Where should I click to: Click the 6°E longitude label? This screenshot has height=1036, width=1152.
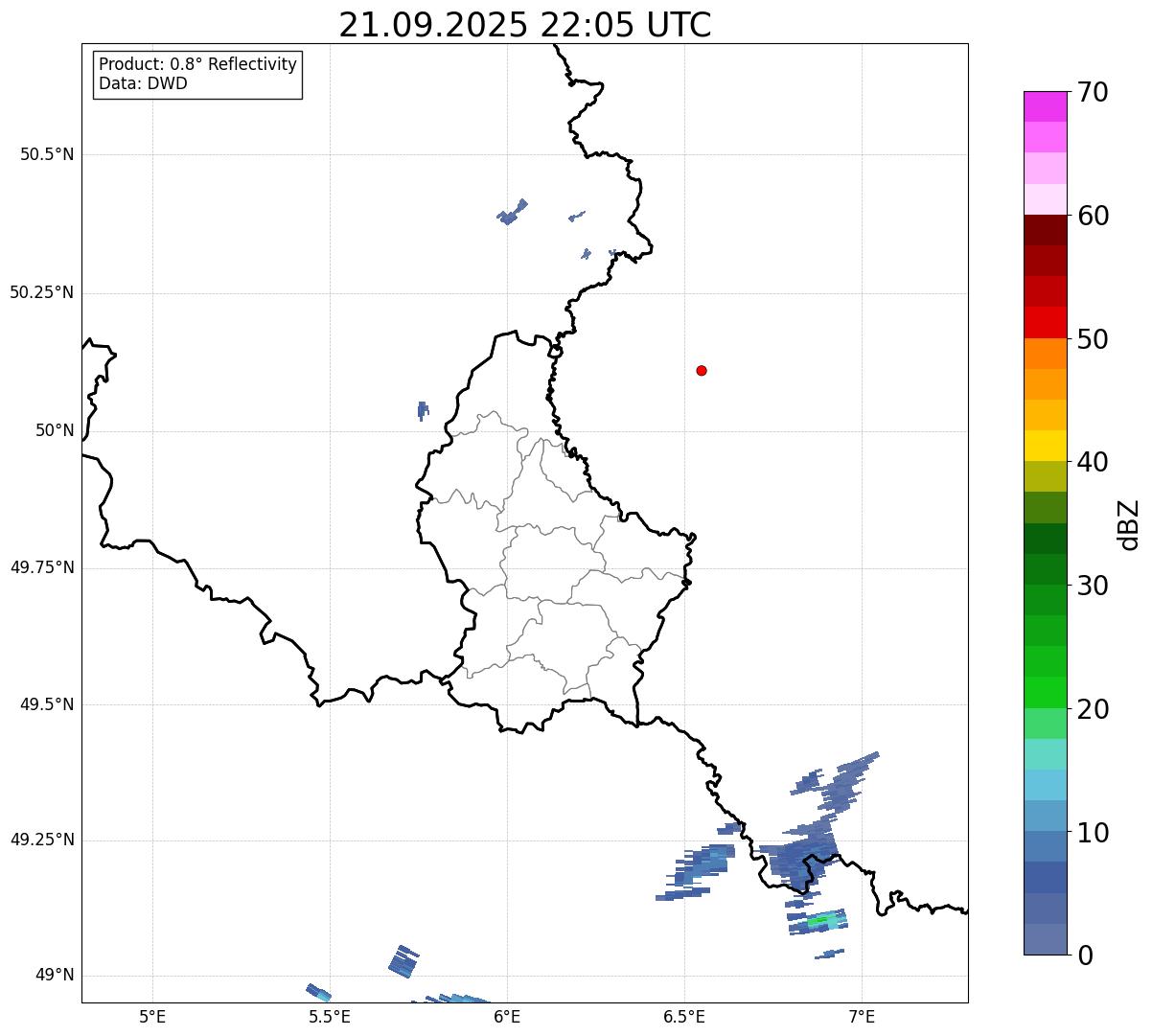click(x=508, y=1016)
